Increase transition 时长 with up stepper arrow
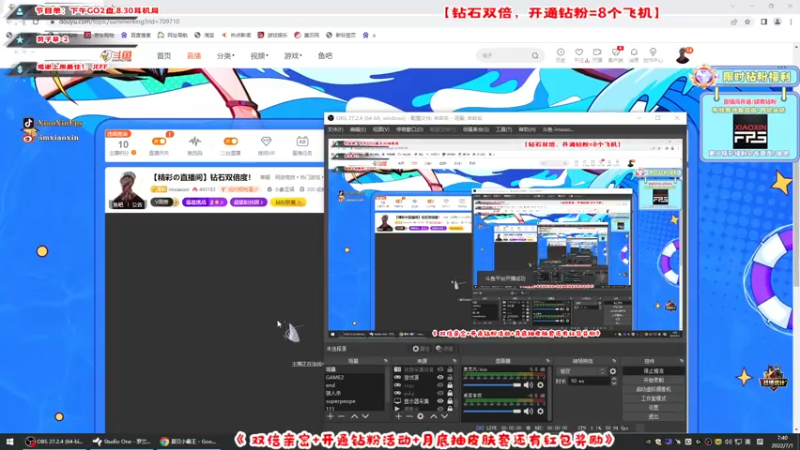This screenshot has width=800, height=450. [614, 379]
